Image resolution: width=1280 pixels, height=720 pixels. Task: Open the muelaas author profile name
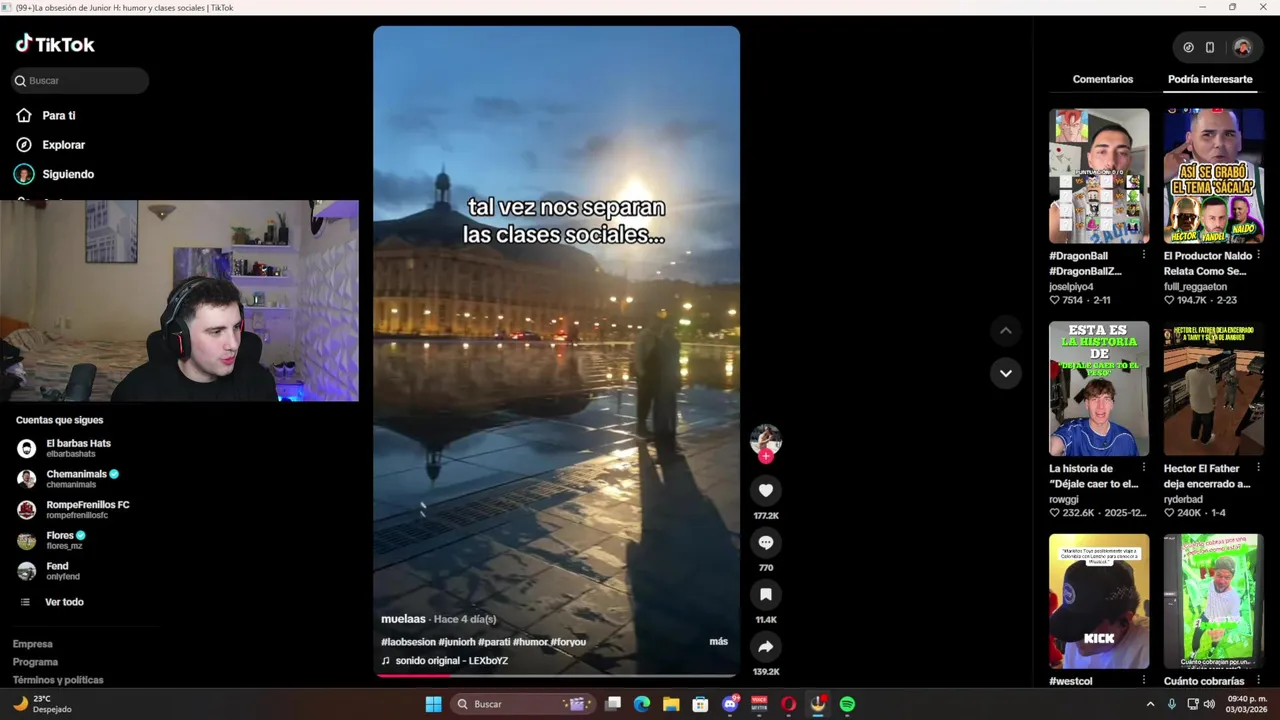click(403, 619)
